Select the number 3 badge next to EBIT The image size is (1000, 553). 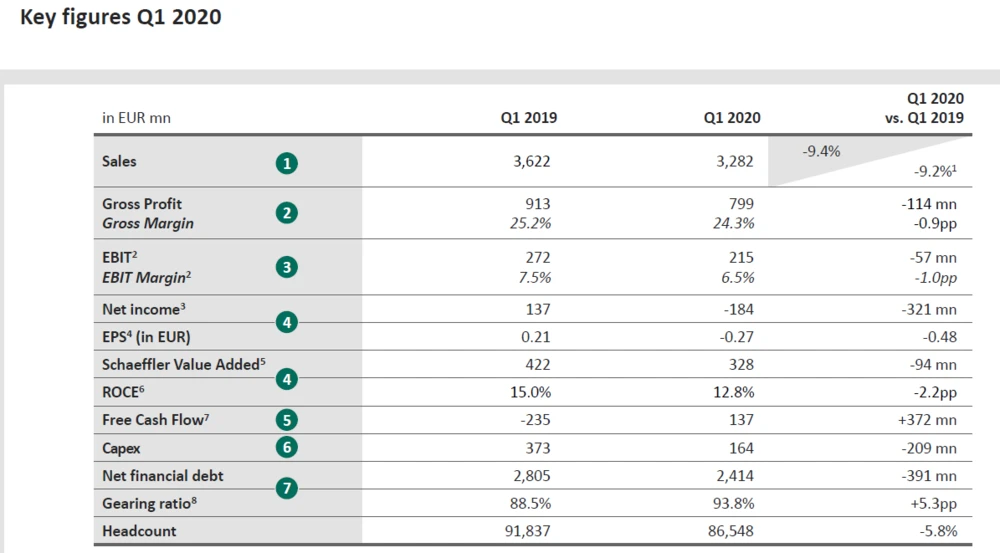pos(287,267)
